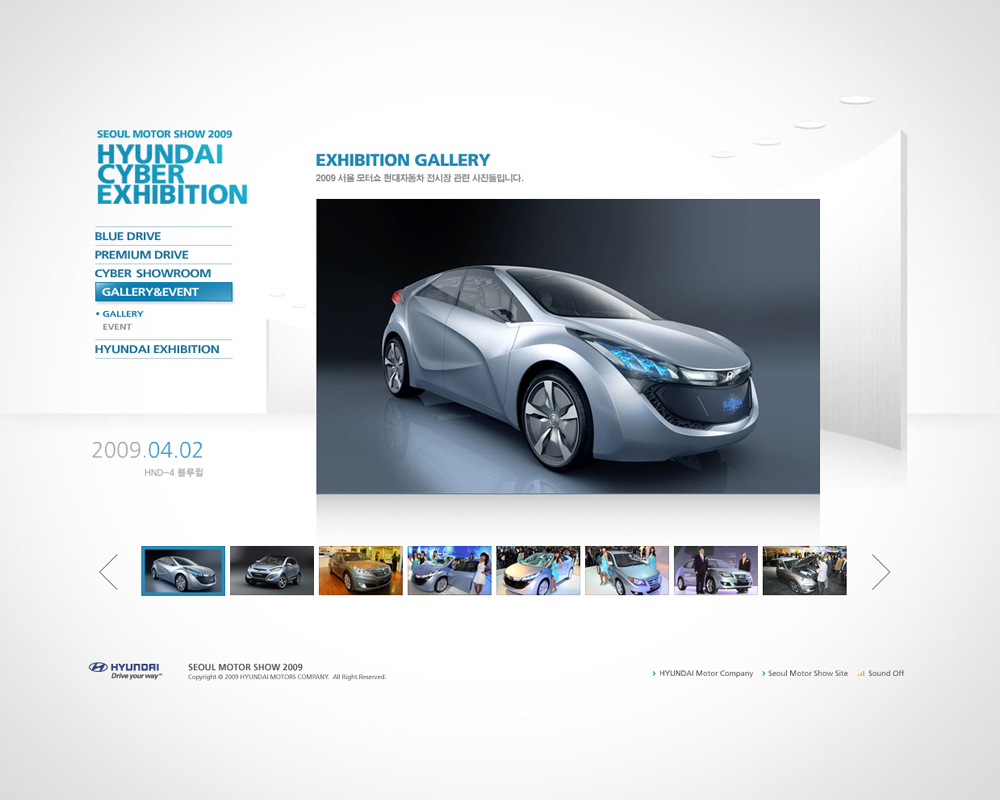This screenshot has width=1000, height=800.
Task: Open the Seoul Motor Show Site link
Action: tap(807, 673)
